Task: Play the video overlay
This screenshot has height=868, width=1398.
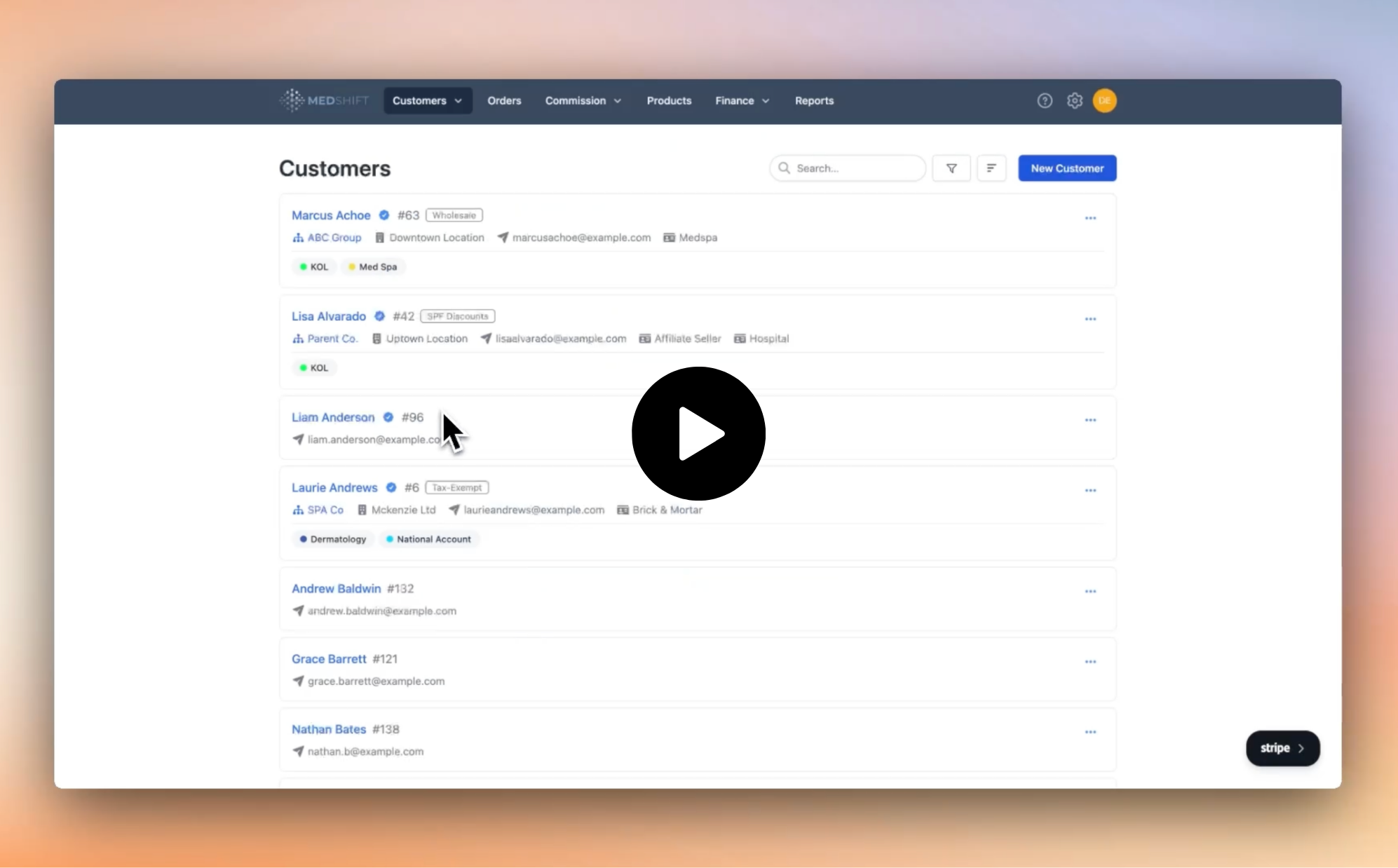Action: pos(698,433)
